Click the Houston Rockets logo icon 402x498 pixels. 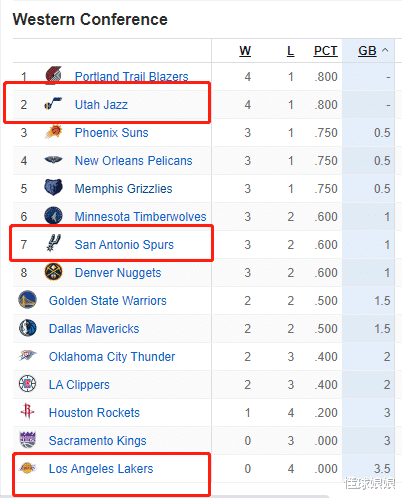click(27, 411)
